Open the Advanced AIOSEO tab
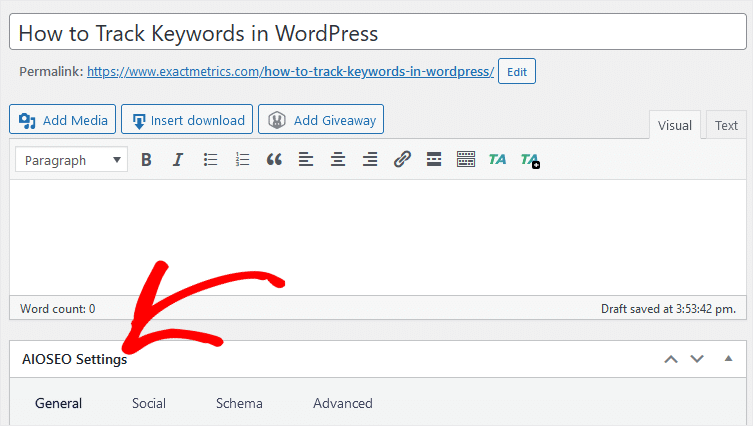 click(x=343, y=403)
